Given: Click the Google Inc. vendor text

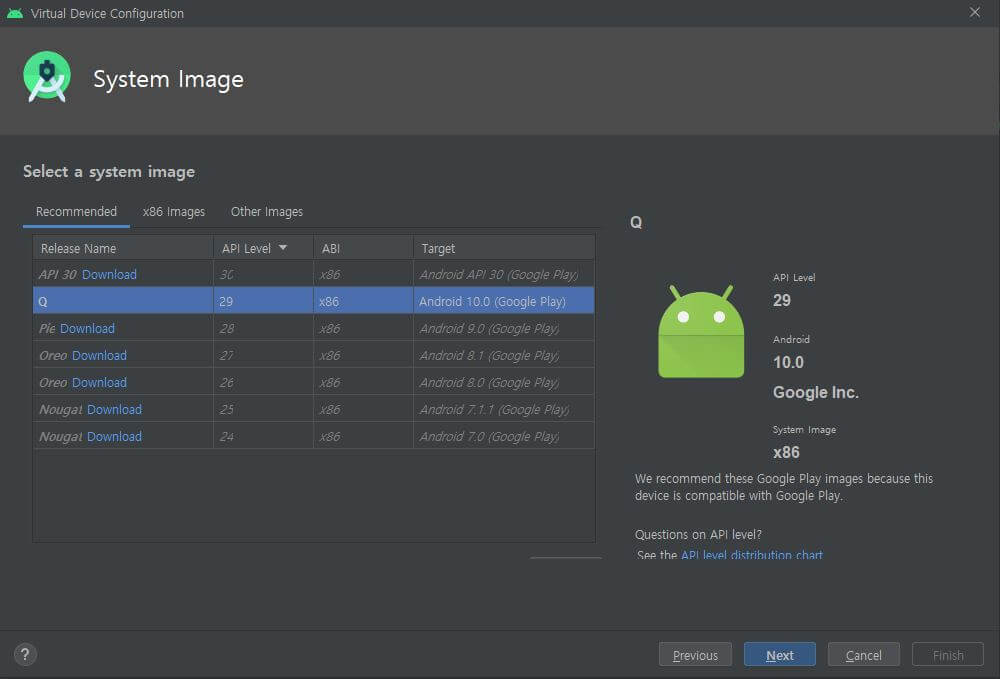Looking at the screenshot, I should click(816, 392).
